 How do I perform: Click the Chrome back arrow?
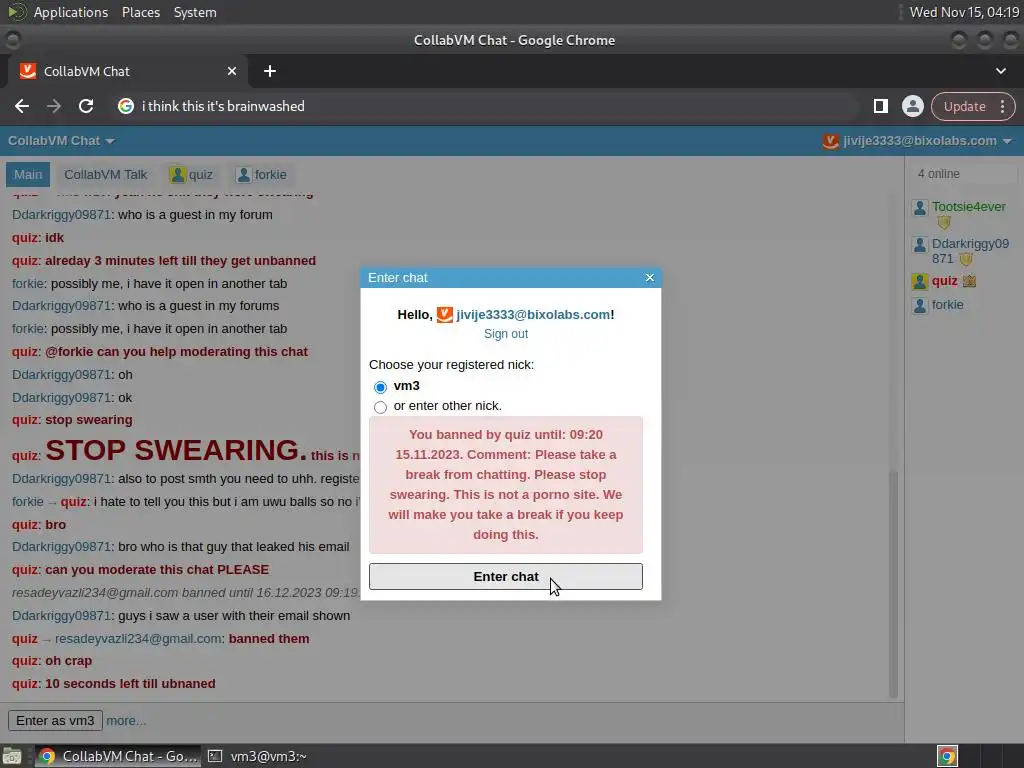(22, 106)
